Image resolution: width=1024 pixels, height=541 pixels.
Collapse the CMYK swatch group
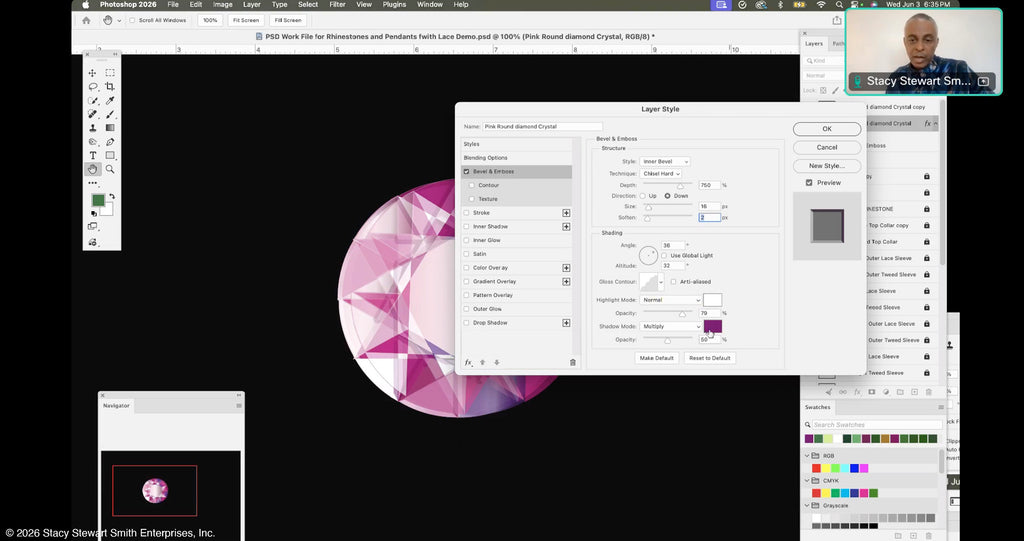tap(807, 480)
